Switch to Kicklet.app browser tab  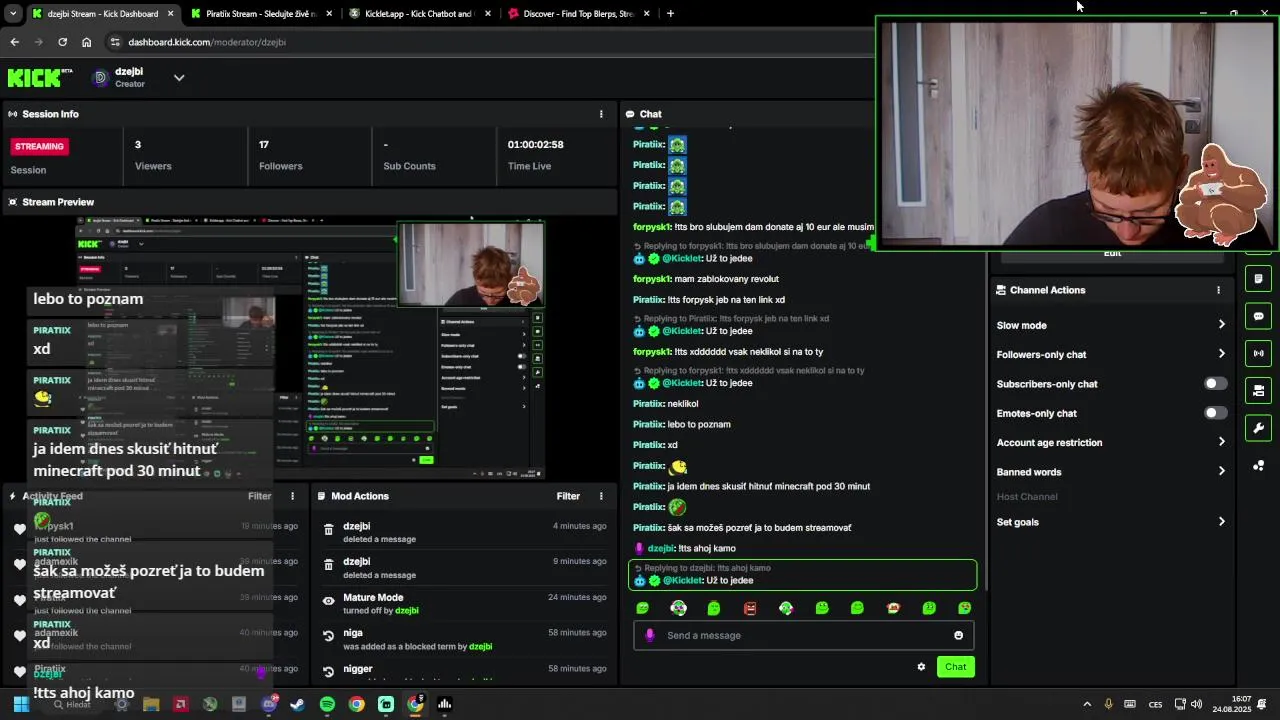tap(418, 14)
